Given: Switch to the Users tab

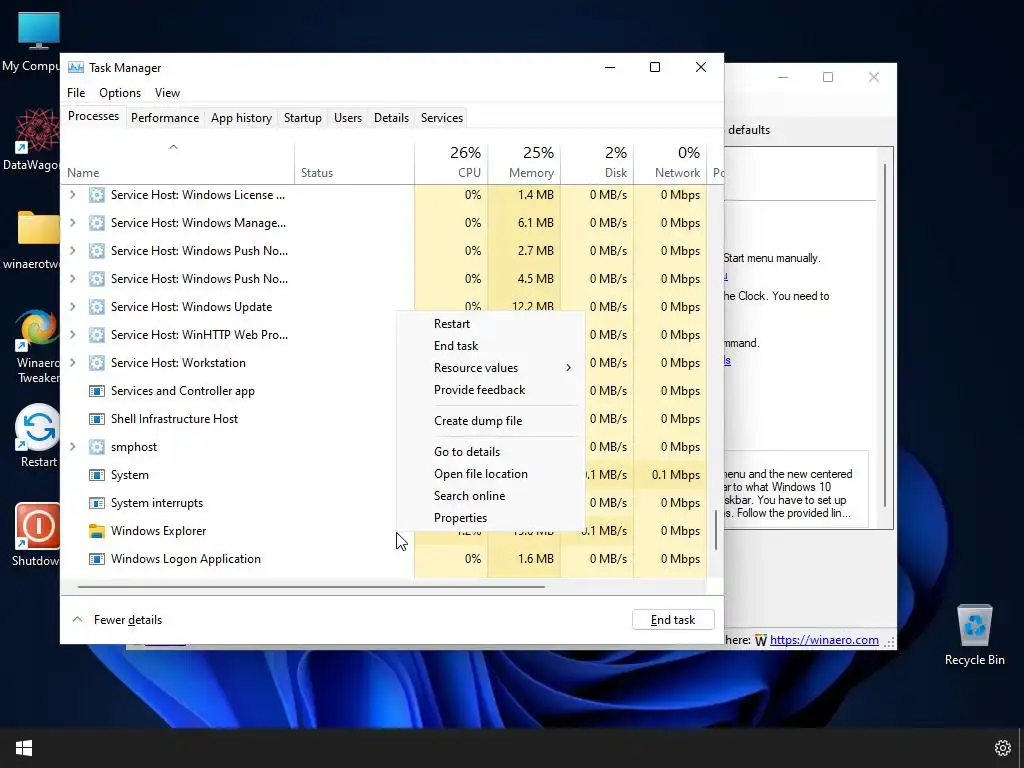Looking at the screenshot, I should click(347, 118).
